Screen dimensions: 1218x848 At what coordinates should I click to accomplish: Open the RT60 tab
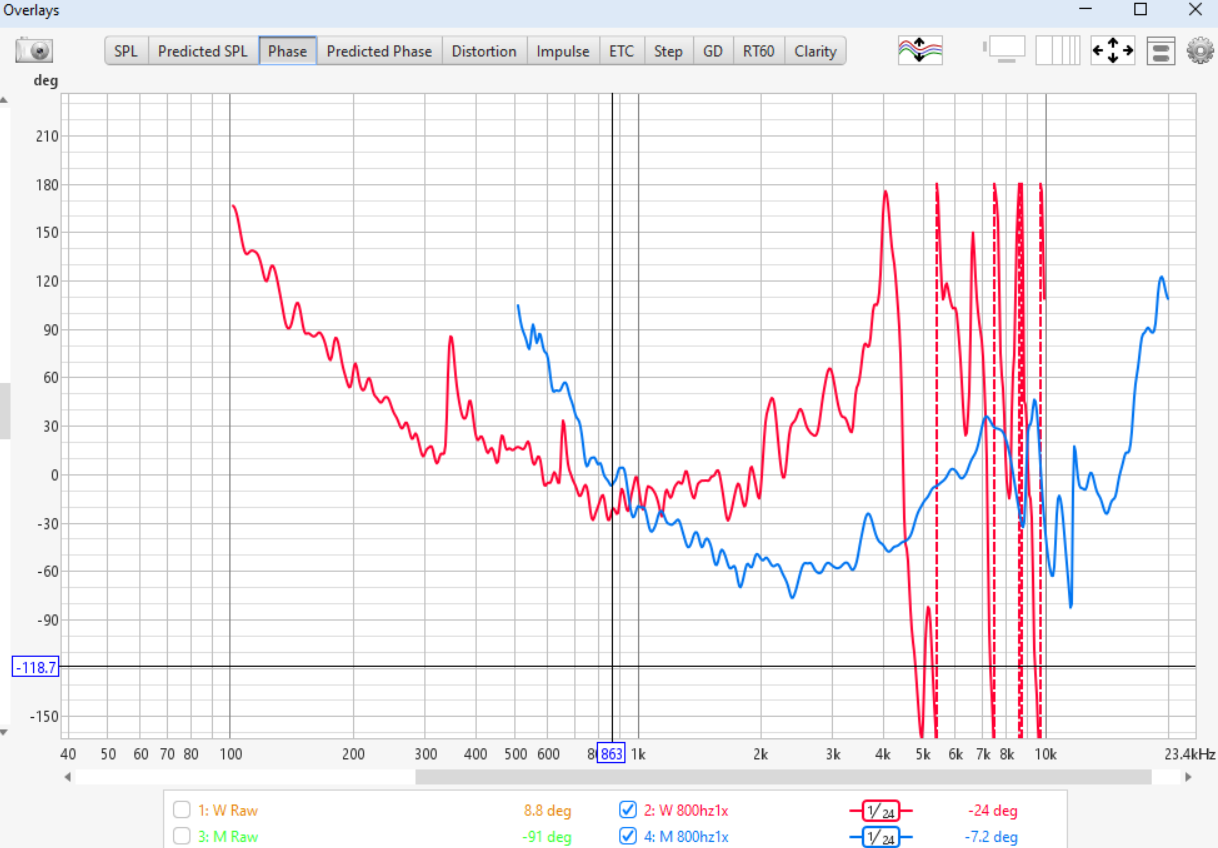758,51
